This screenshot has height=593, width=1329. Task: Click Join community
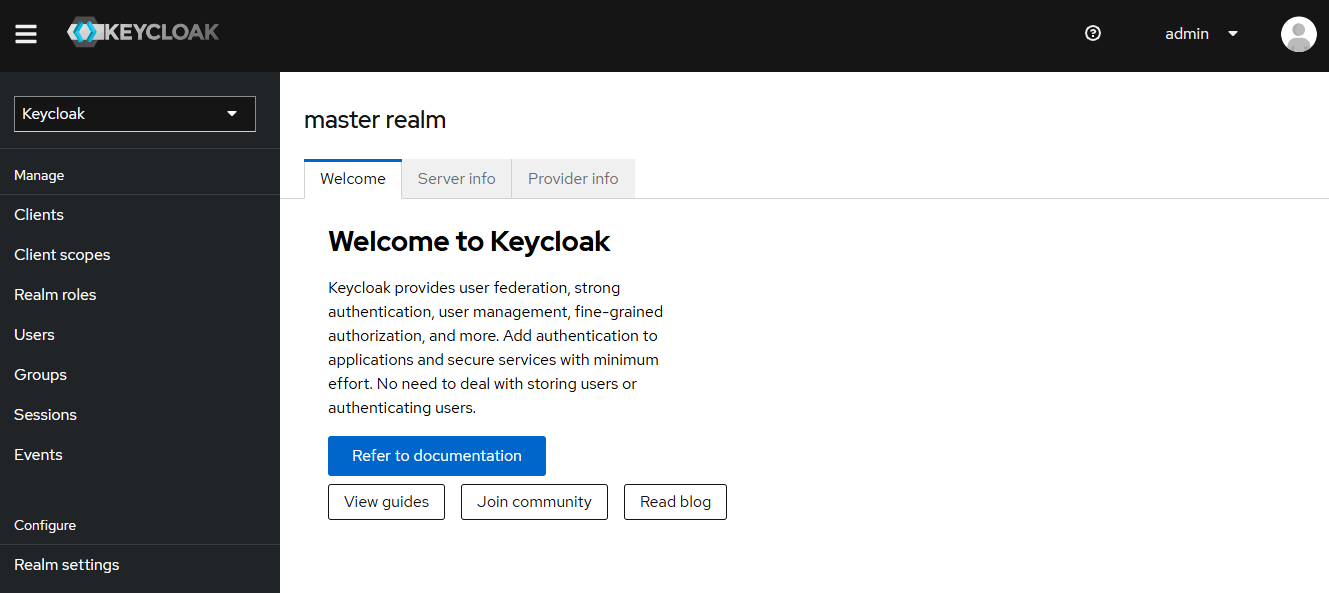pos(534,501)
